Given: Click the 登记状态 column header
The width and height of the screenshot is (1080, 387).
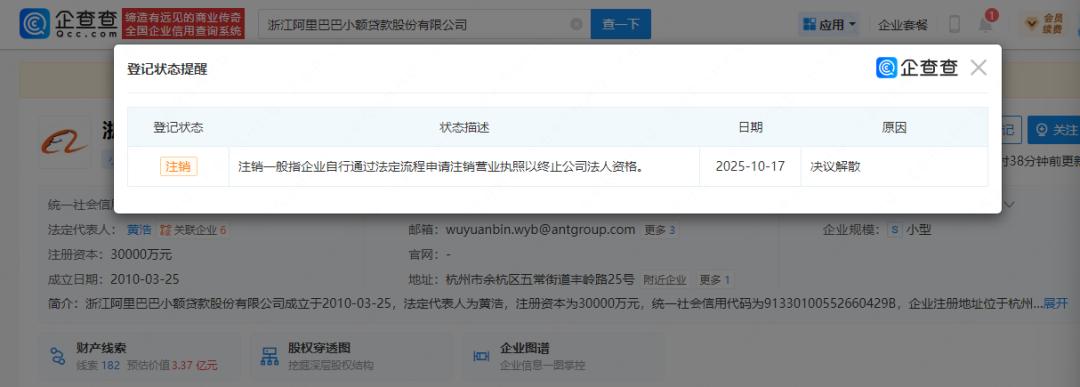Looking at the screenshot, I should (x=178, y=127).
